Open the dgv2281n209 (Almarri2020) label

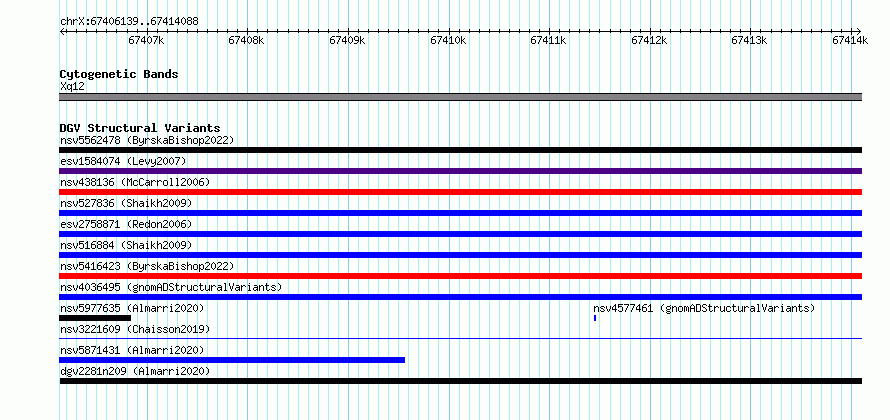coord(135,371)
